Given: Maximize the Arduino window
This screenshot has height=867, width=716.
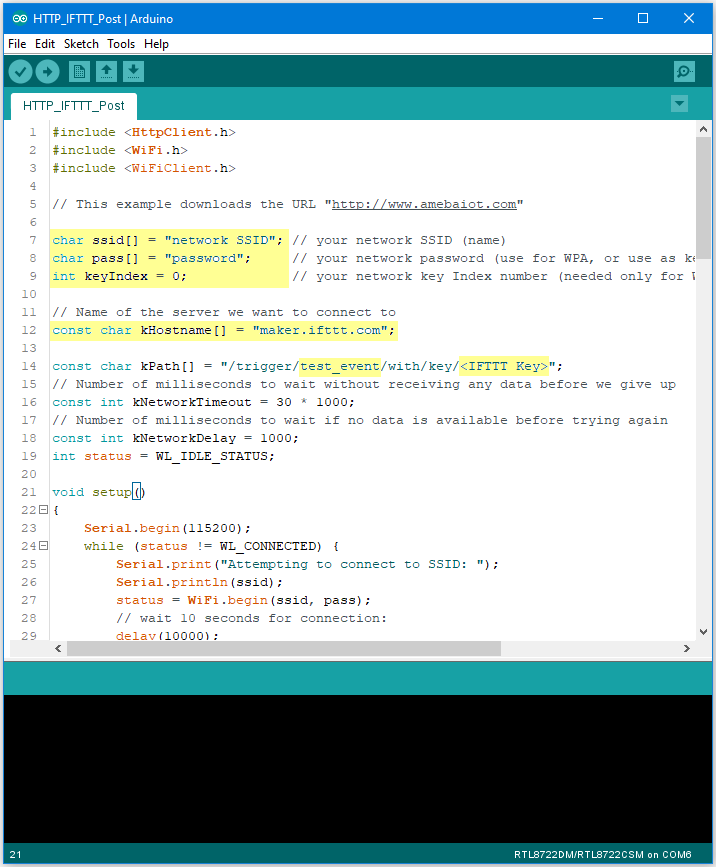Looking at the screenshot, I should coord(643,19).
